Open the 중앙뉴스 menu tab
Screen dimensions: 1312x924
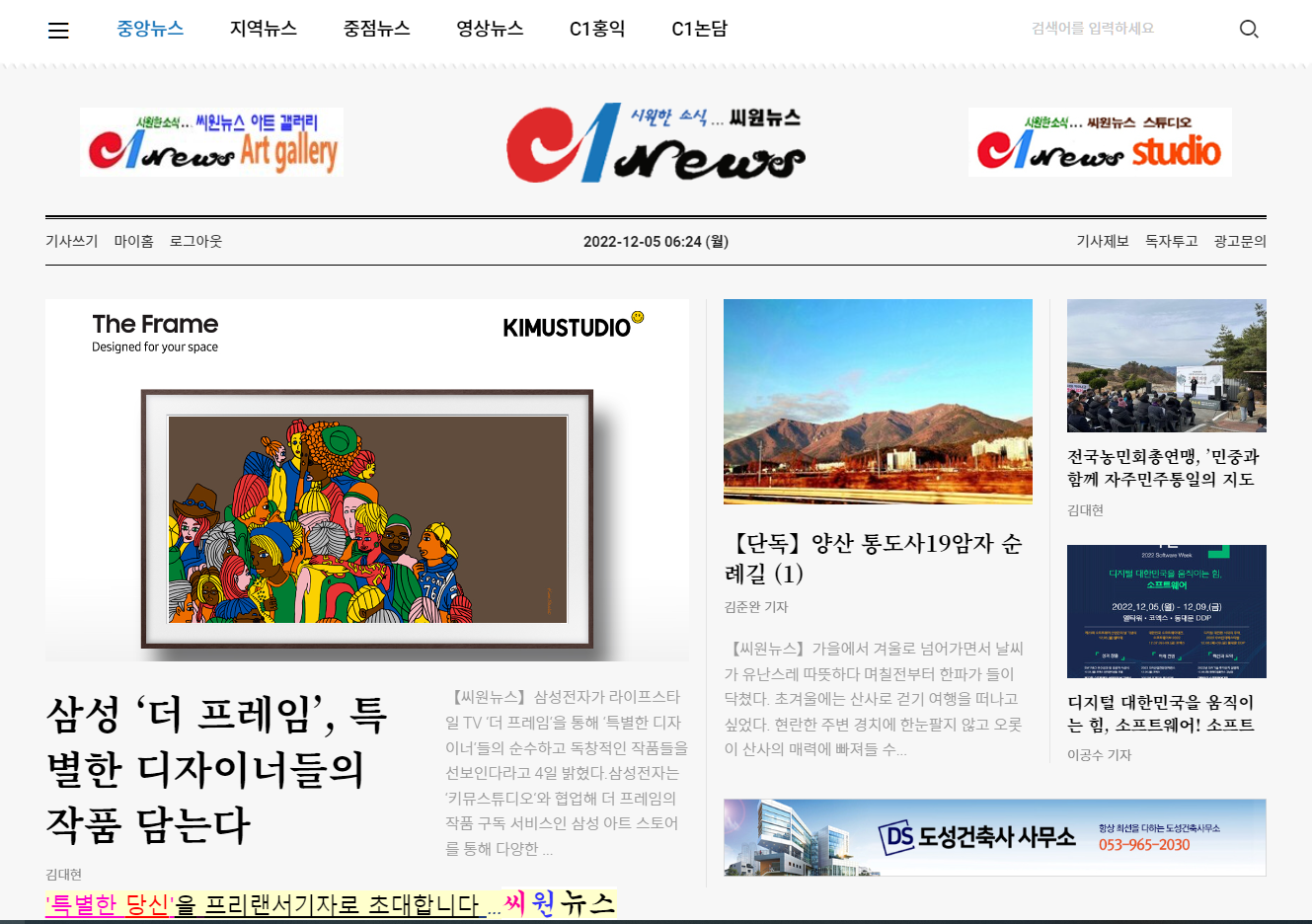pyautogui.click(x=150, y=29)
